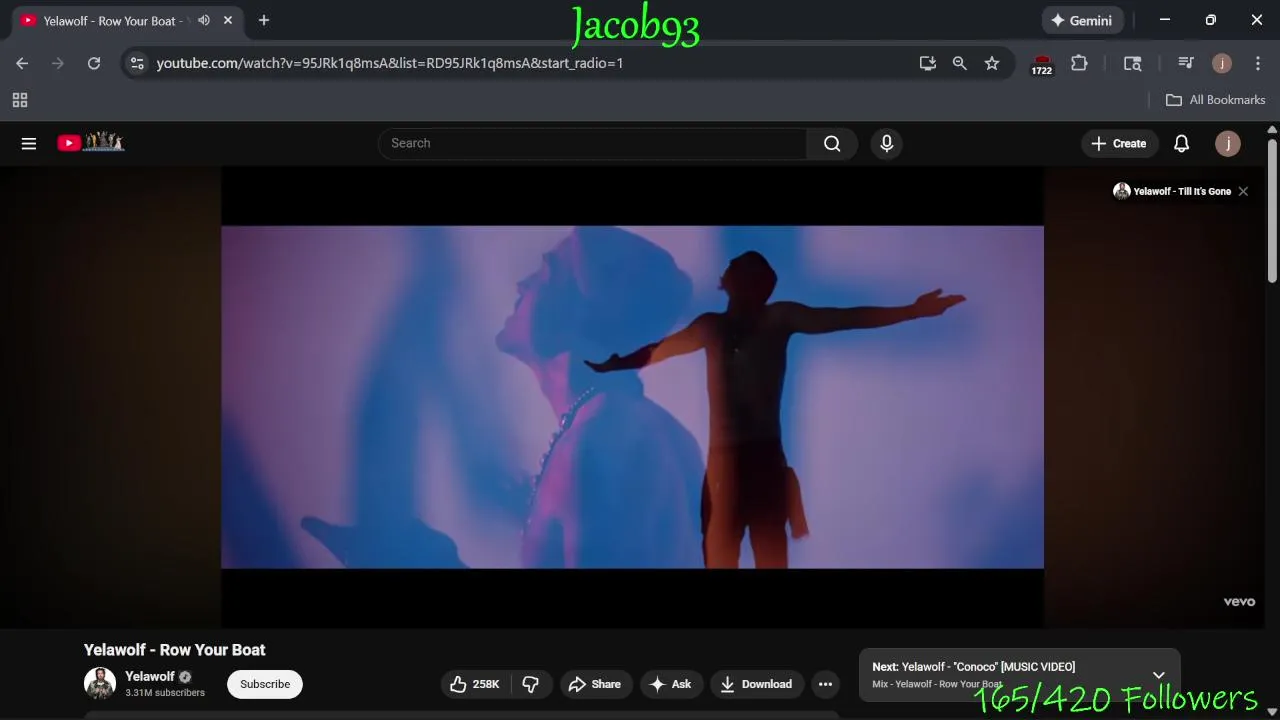Dismiss the Till It's Gone suggestion card

coord(1243,191)
